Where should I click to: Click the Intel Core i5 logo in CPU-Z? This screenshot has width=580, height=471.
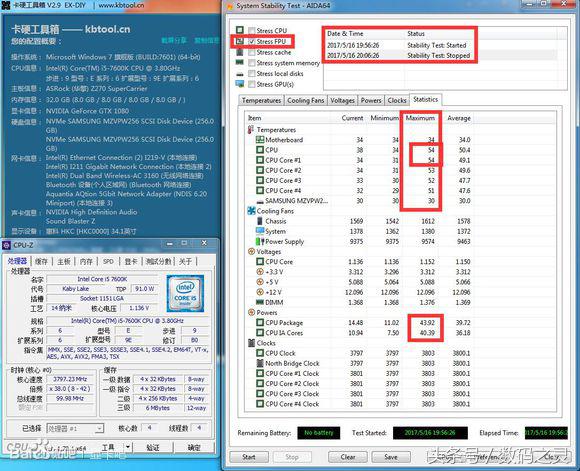185,293
